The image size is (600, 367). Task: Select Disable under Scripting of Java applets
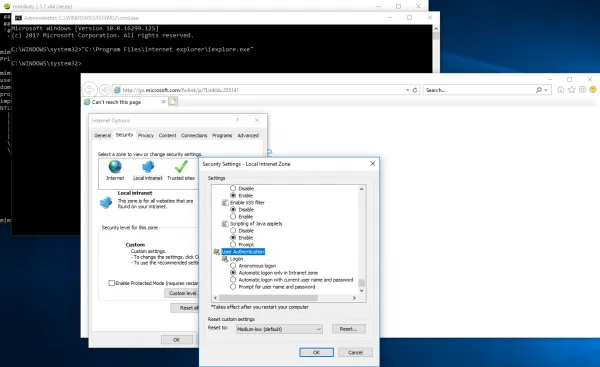click(x=233, y=231)
